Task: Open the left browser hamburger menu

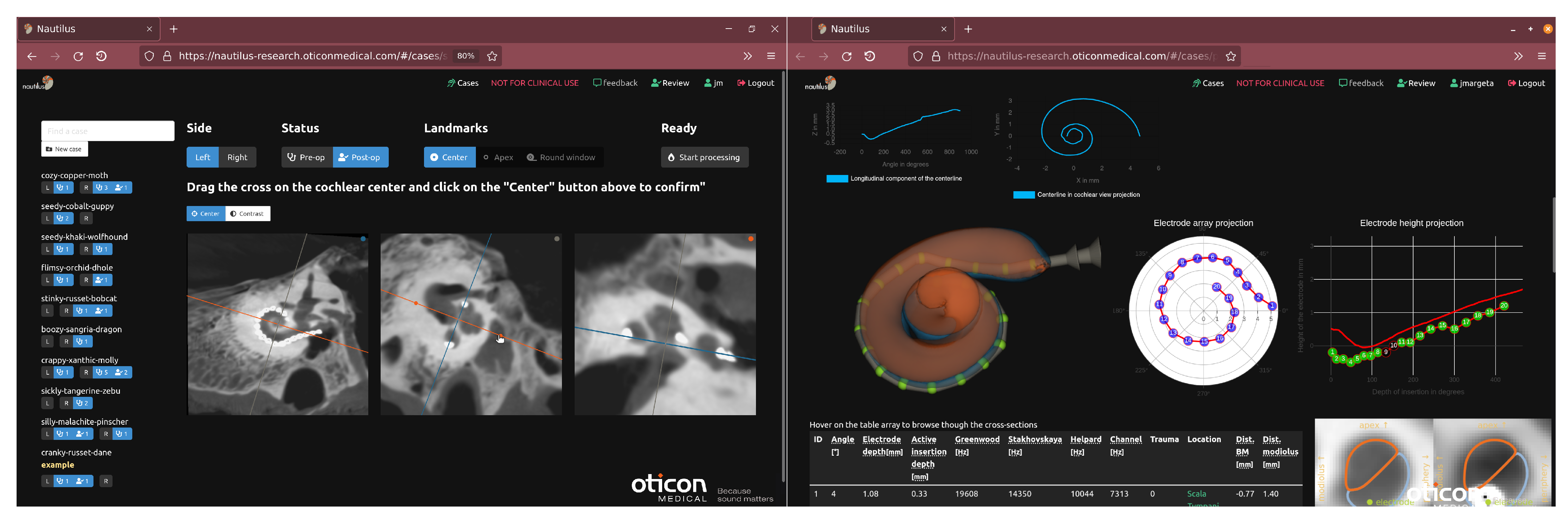Action: pos(771,56)
